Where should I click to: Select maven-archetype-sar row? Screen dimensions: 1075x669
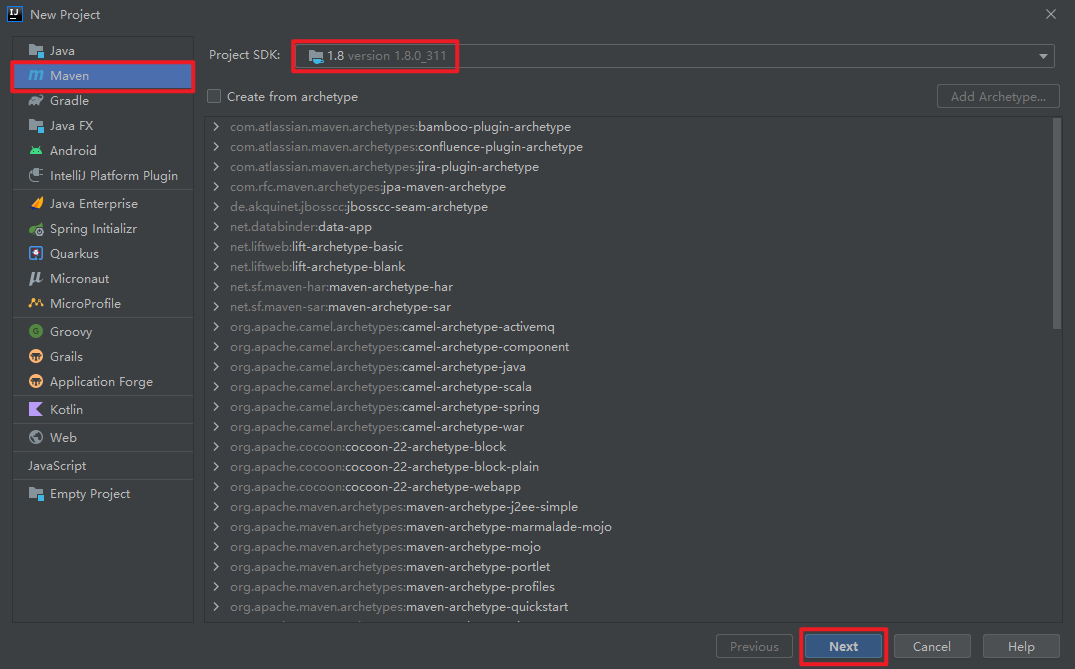[628, 306]
